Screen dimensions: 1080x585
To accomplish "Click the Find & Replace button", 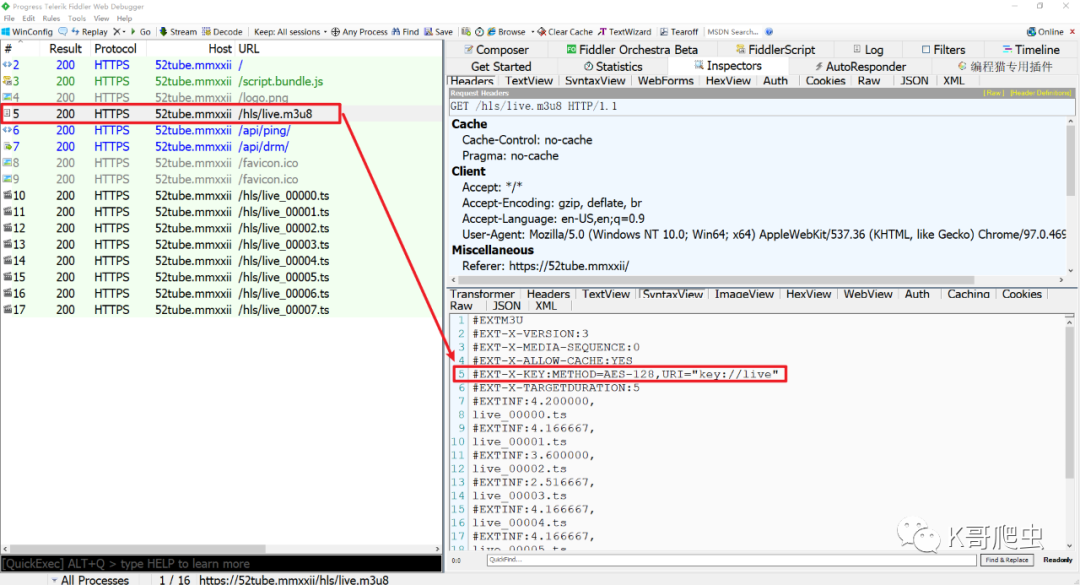I will [x=1005, y=560].
